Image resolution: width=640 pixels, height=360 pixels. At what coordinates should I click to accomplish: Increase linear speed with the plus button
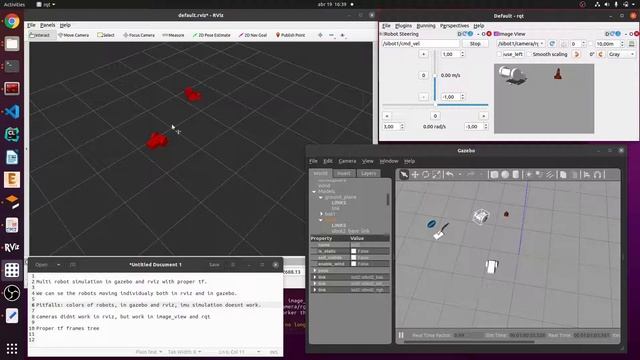(423, 54)
